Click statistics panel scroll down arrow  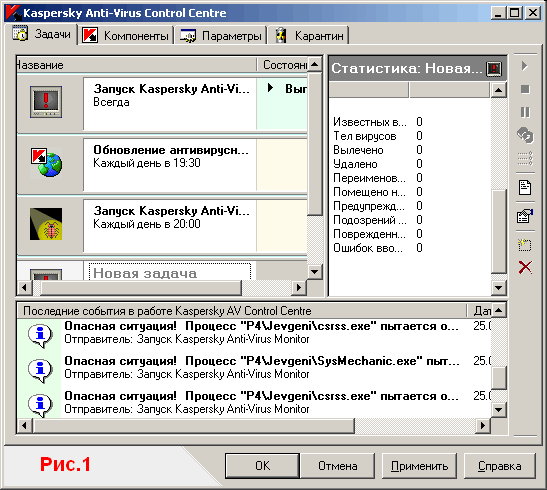tap(499, 288)
